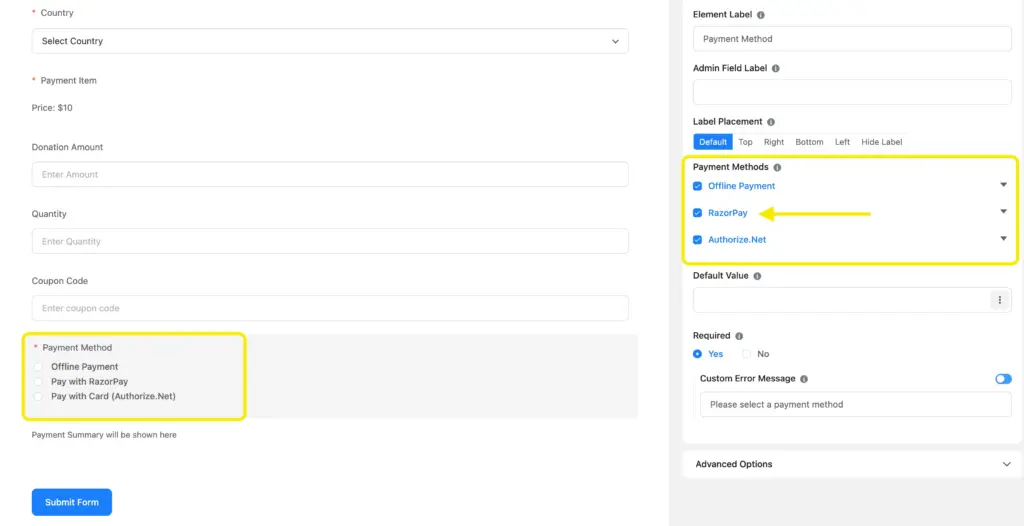Expand the Authorize.Net settings arrow
Image resolution: width=1024 pixels, height=526 pixels.
[x=1004, y=238]
